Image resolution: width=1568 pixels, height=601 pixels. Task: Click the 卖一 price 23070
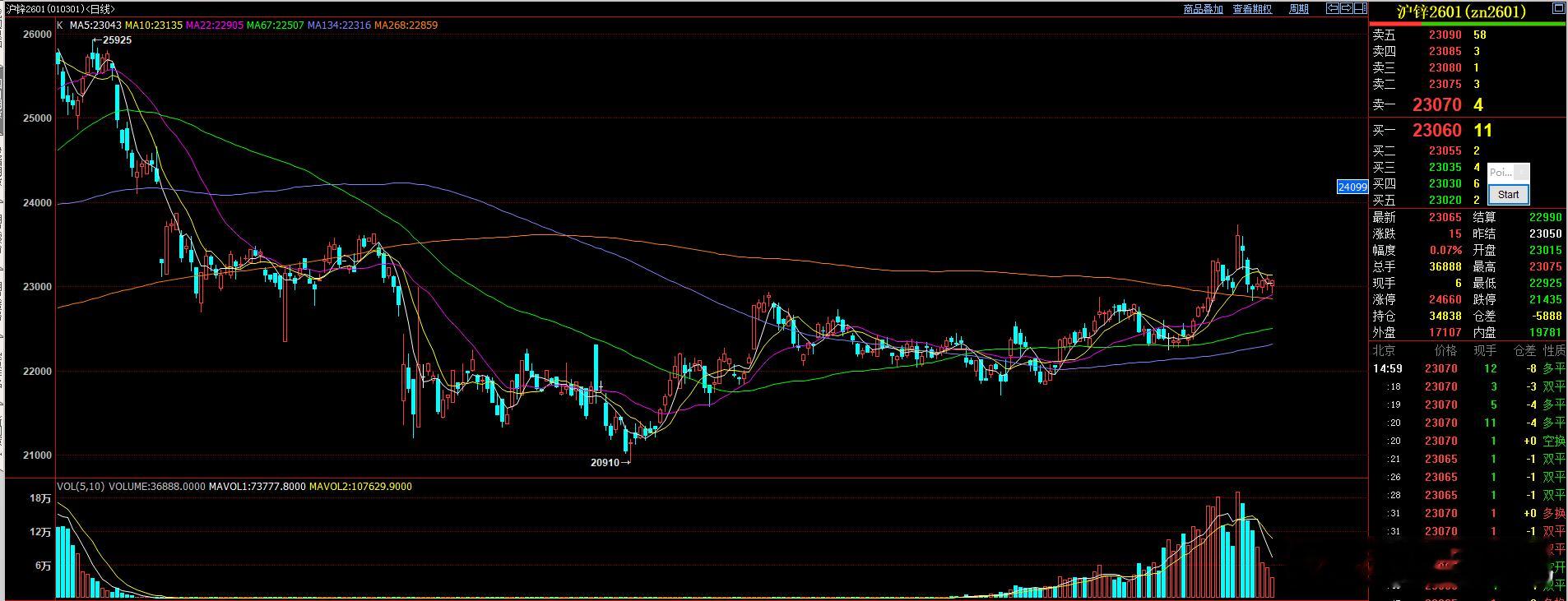(x=1437, y=104)
